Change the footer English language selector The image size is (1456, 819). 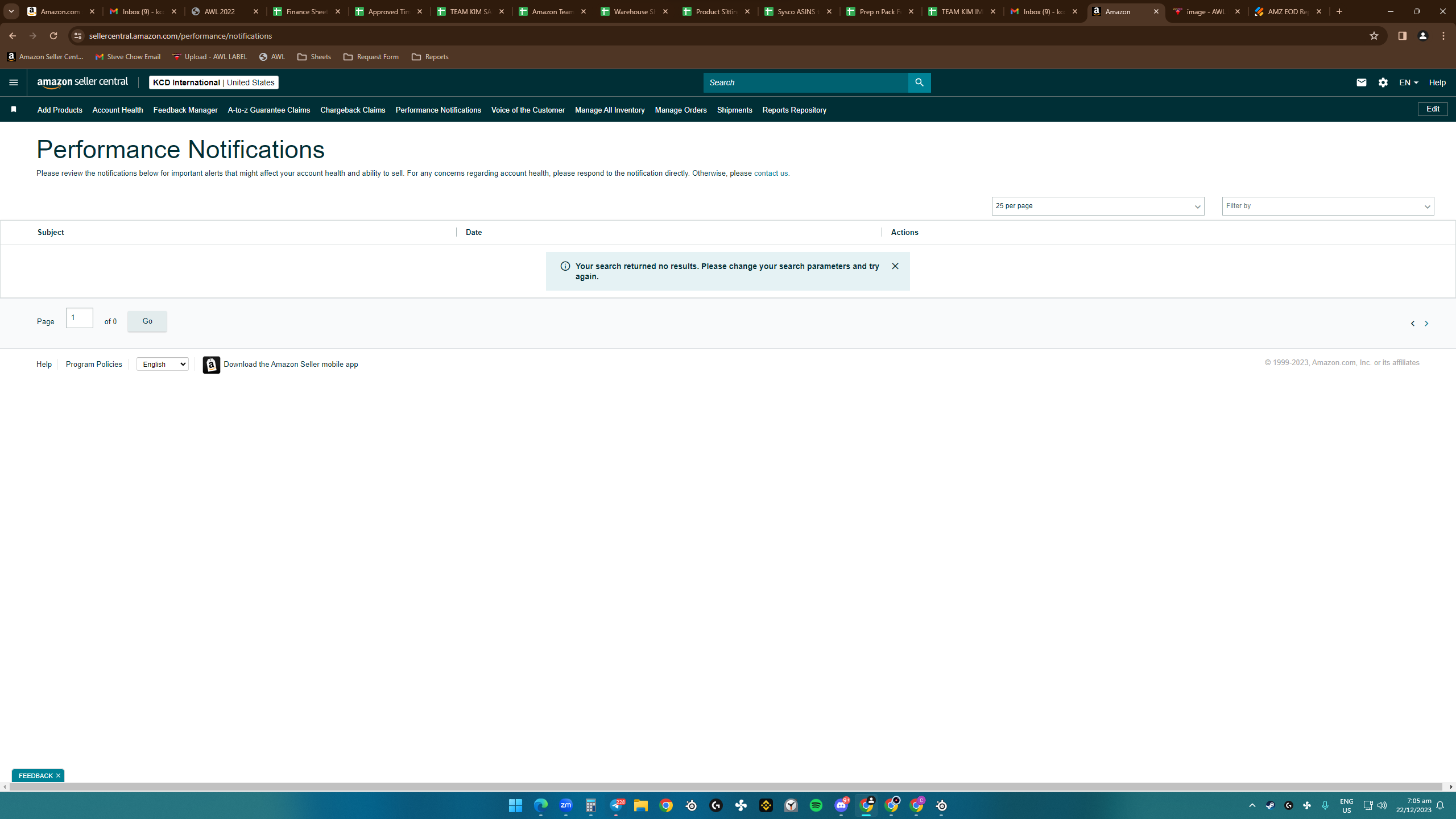coord(163,364)
